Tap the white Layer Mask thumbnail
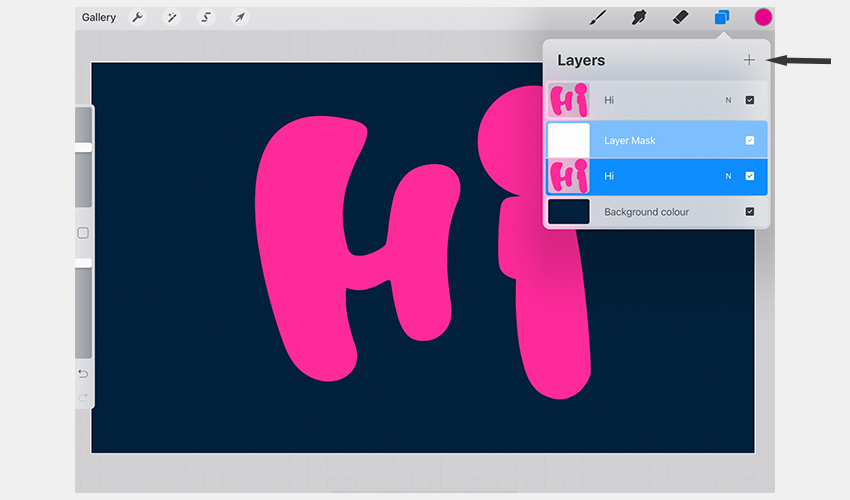Viewport: 850px width, 500px height. tap(569, 140)
